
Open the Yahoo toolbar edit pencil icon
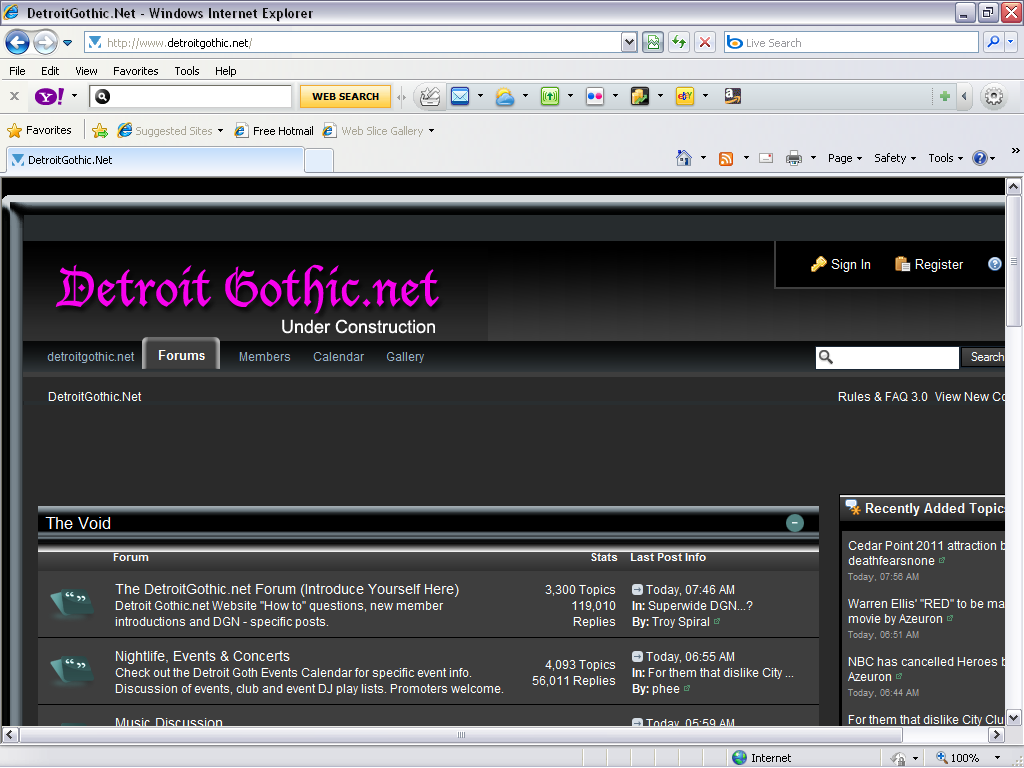[x=430, y=97]
